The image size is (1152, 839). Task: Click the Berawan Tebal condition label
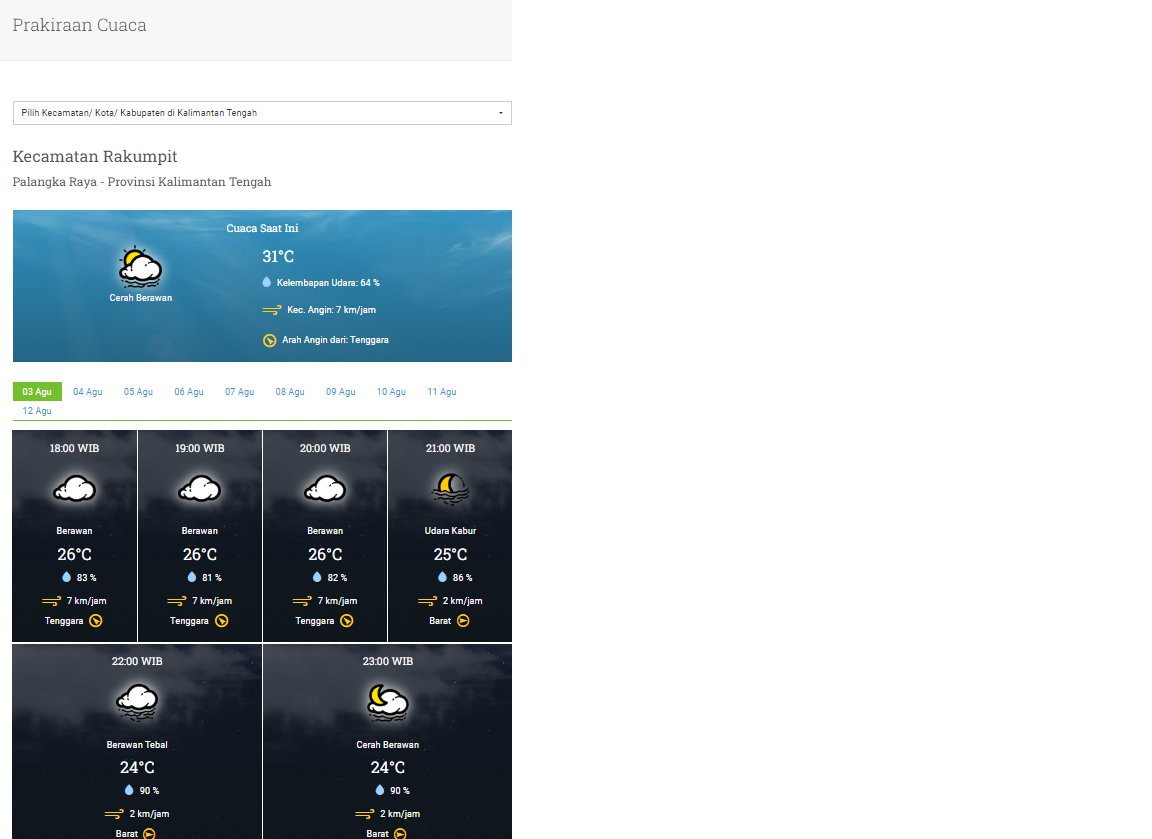137,744
